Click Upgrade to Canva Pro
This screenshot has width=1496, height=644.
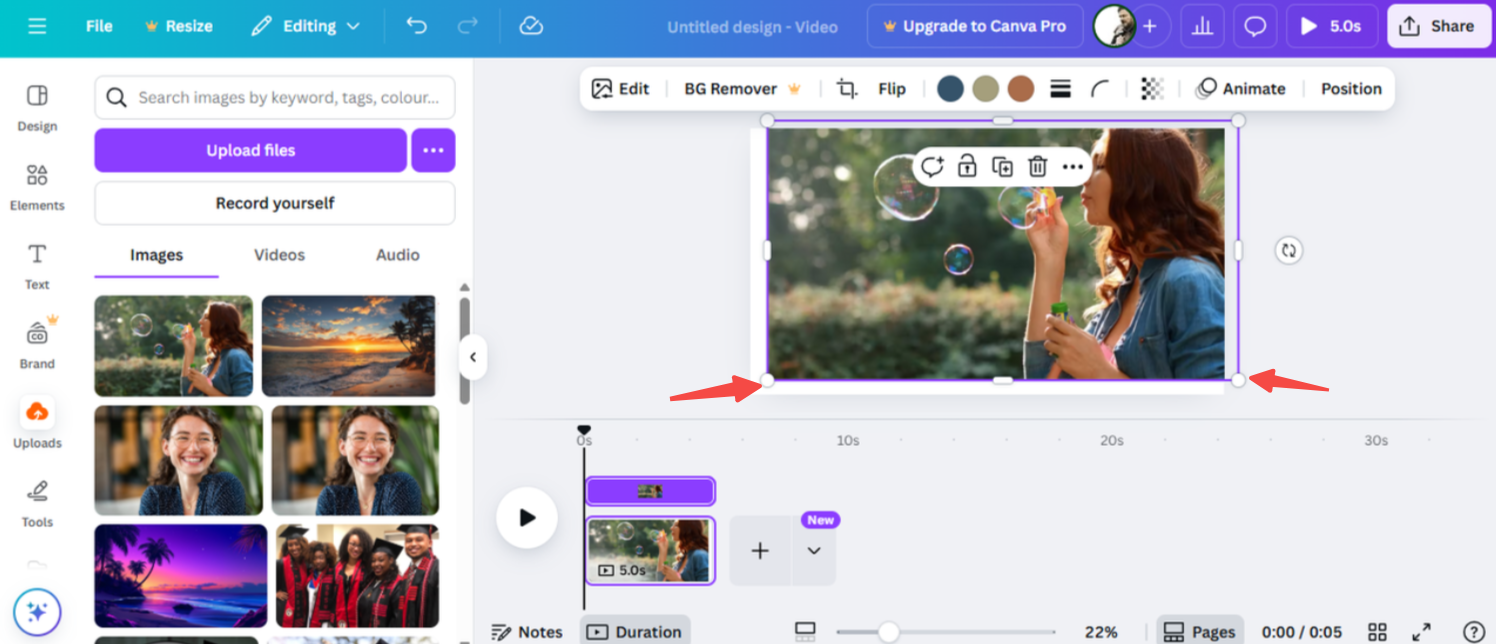coord(975,26)
